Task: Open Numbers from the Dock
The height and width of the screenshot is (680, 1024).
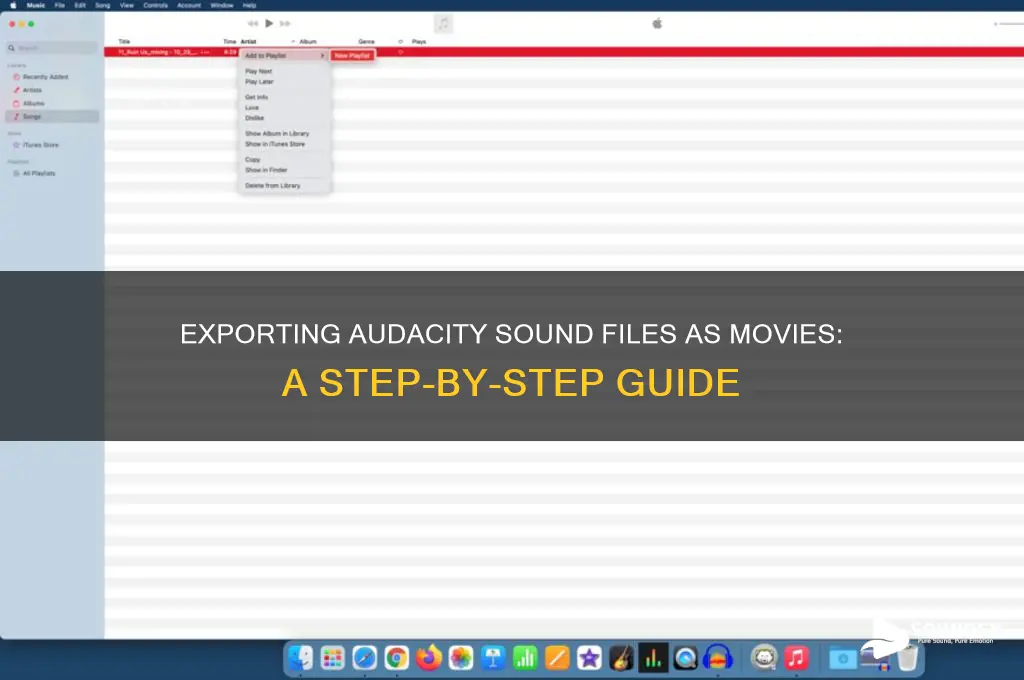Action: pos(525,658)
